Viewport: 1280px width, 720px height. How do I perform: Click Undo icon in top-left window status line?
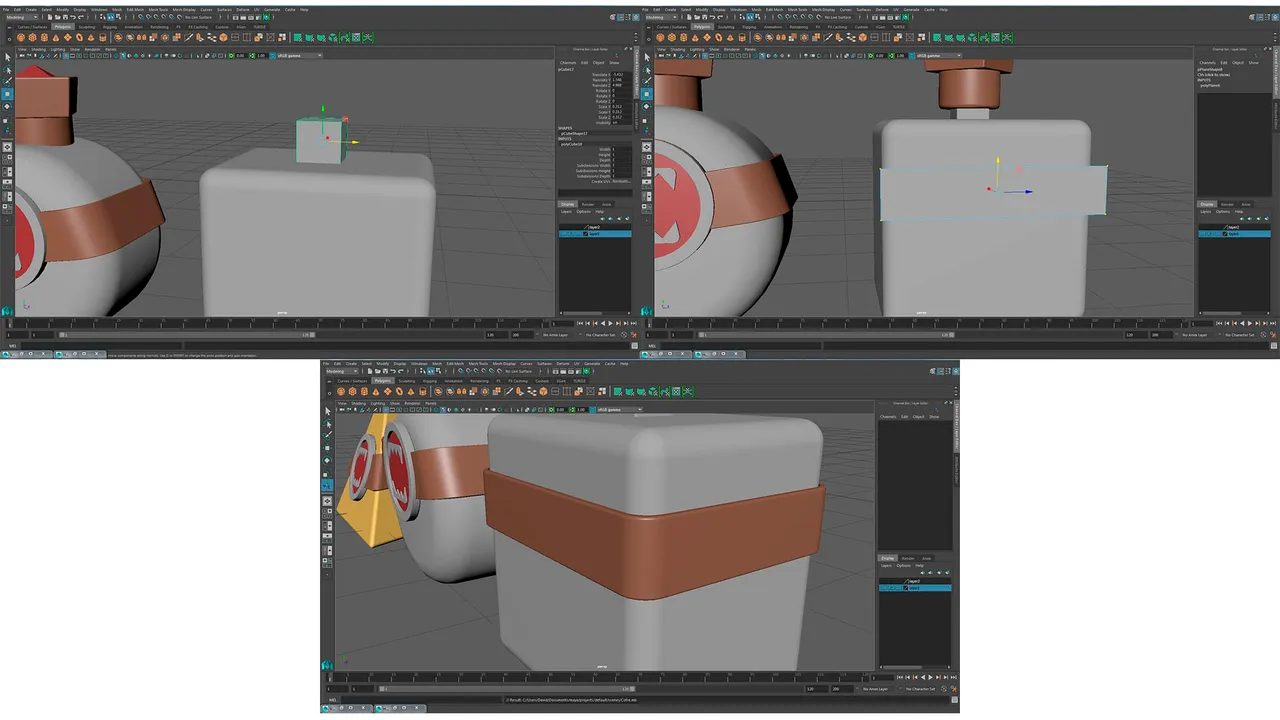(73, 17)
